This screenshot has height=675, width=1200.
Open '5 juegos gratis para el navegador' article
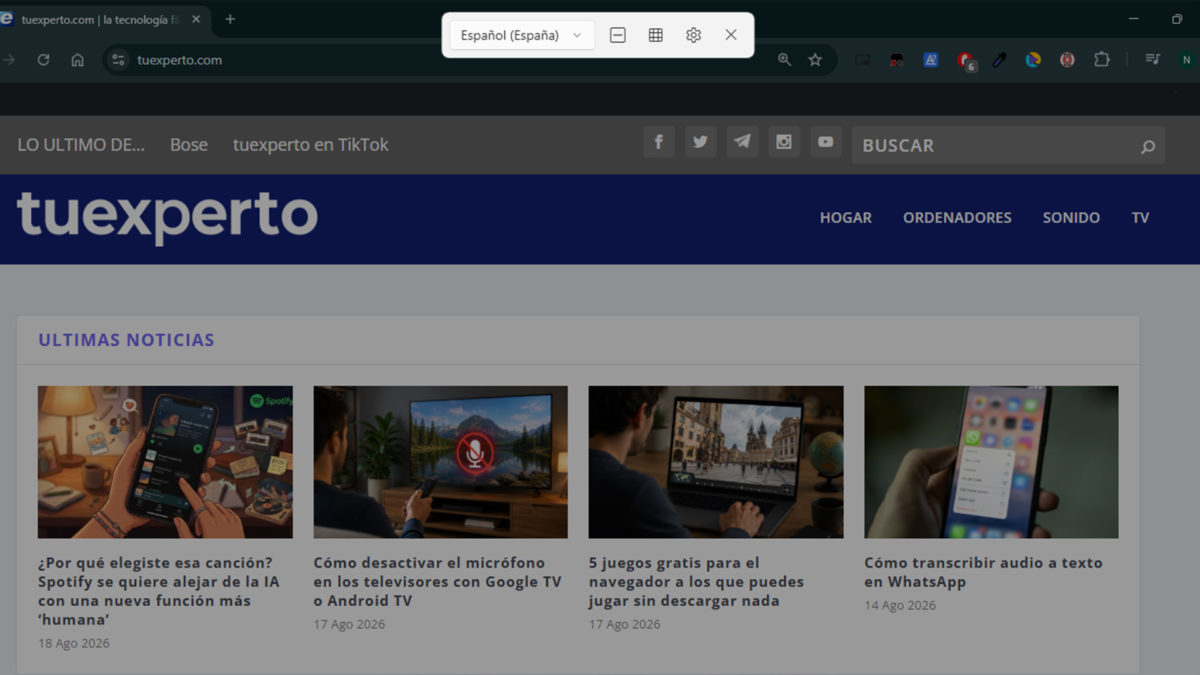pyautogui.click(x=696, y=582)
